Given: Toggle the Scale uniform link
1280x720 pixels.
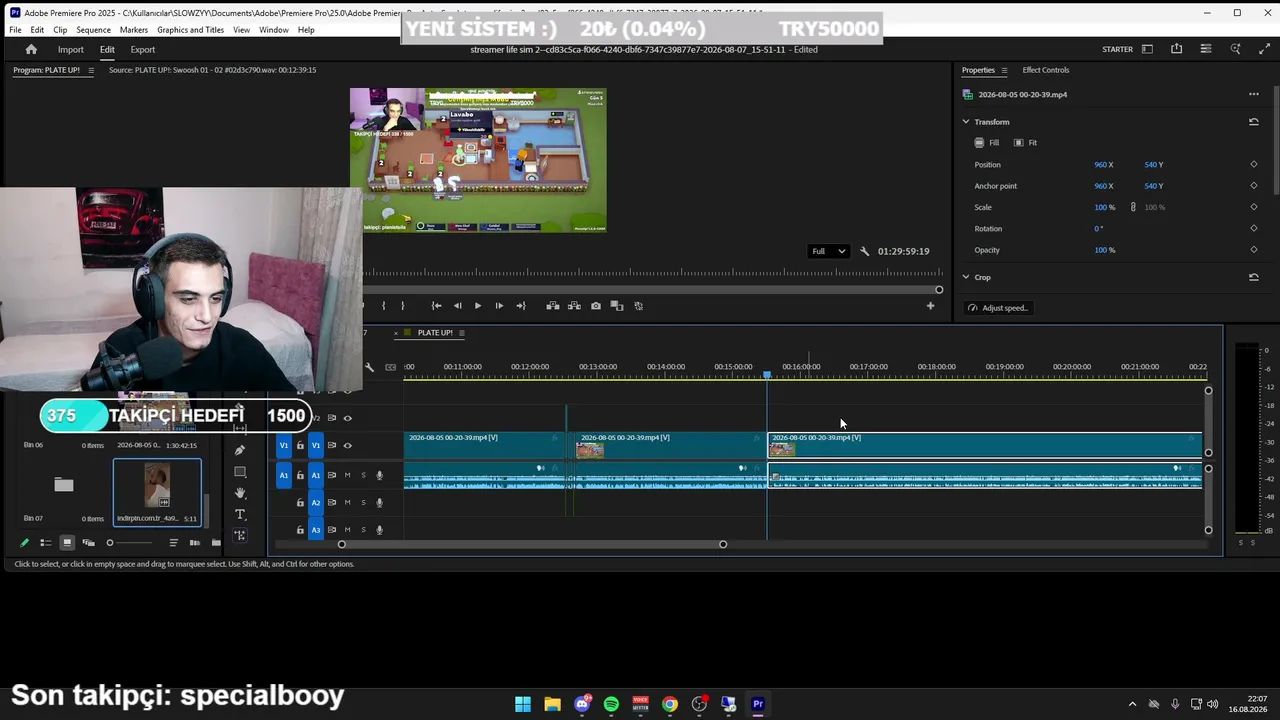Looking at the screenshot, I should click(x=1133, y=207).
